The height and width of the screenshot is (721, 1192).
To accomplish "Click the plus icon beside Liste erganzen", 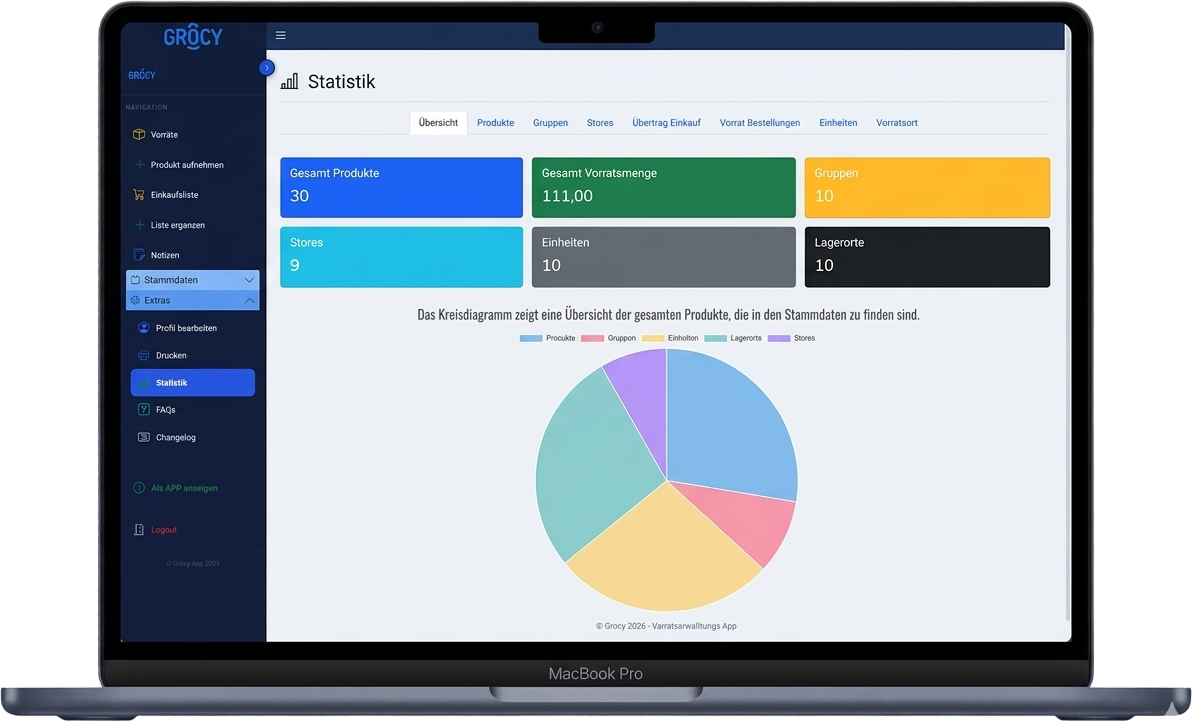I will point(139,225).
